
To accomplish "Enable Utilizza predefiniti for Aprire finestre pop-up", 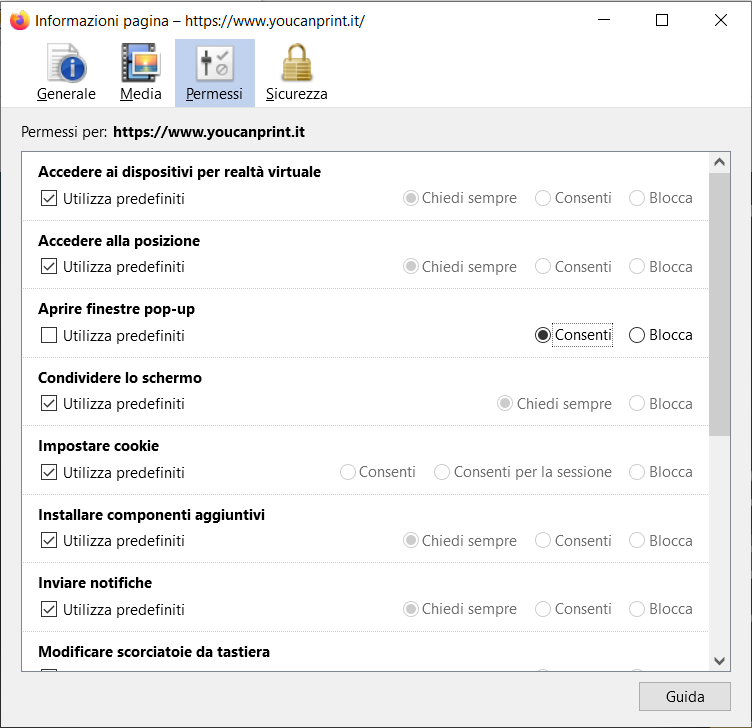I will coord(49,336).
